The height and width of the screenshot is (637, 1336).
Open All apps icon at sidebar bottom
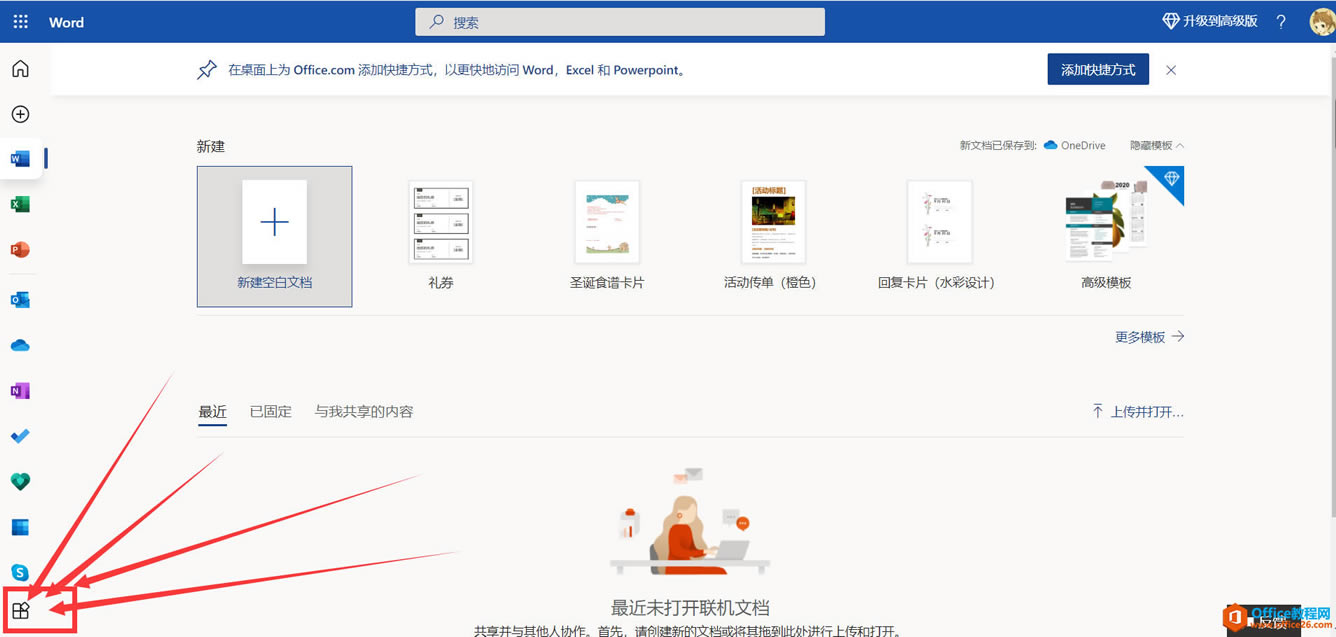[20, 611]
